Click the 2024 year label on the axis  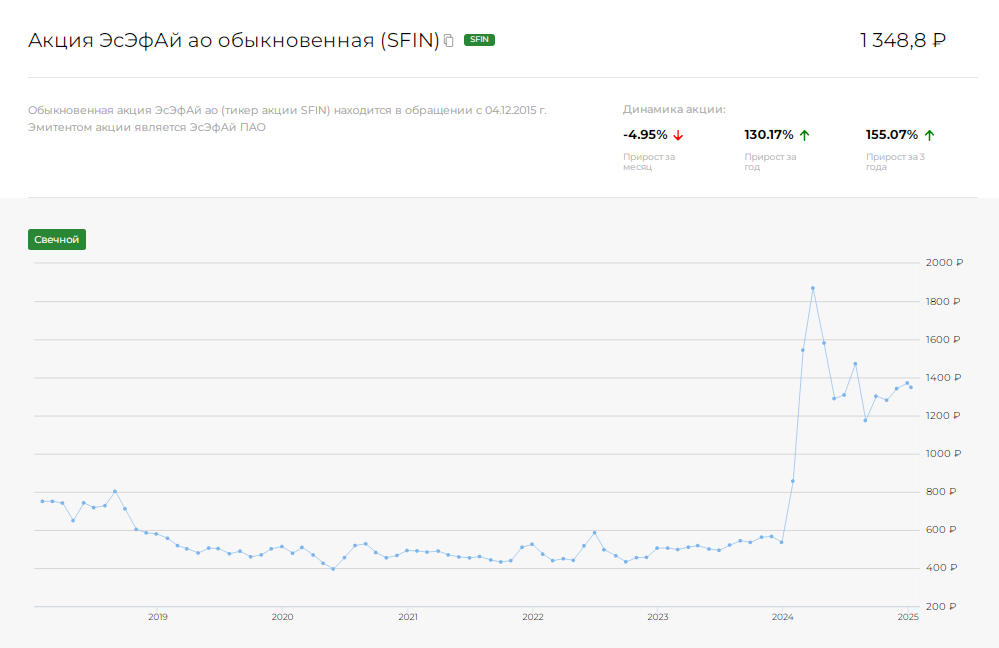click(783, 617)
